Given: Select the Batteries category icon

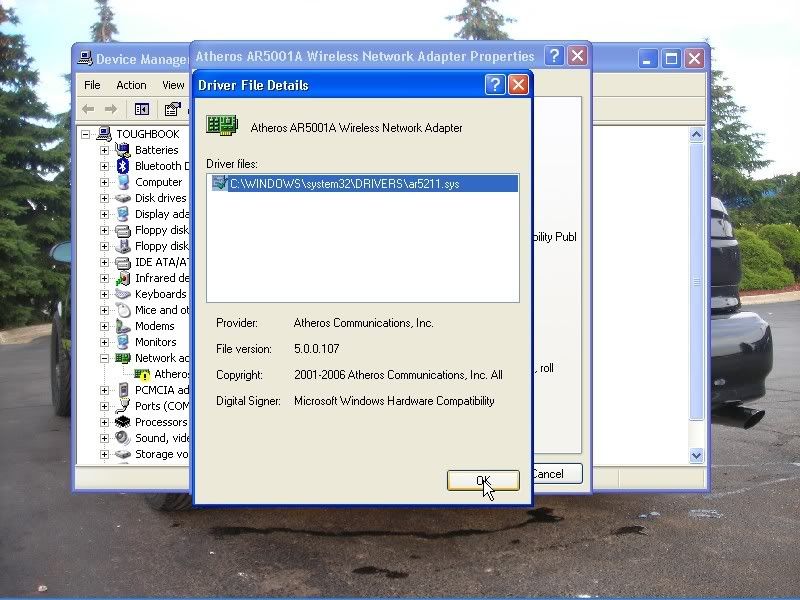Looking at the screenshot, I should 122,150.
